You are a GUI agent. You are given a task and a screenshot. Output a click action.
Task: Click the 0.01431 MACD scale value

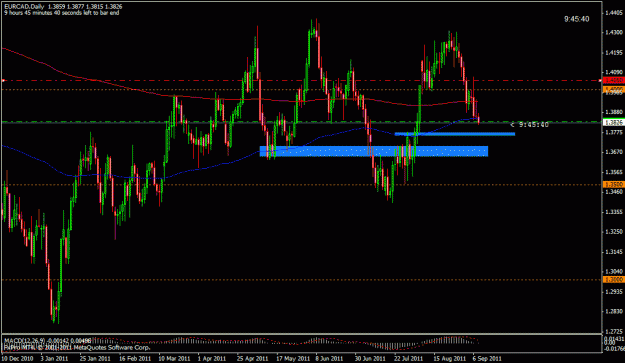pyautogui.click(x=614, y=339)
